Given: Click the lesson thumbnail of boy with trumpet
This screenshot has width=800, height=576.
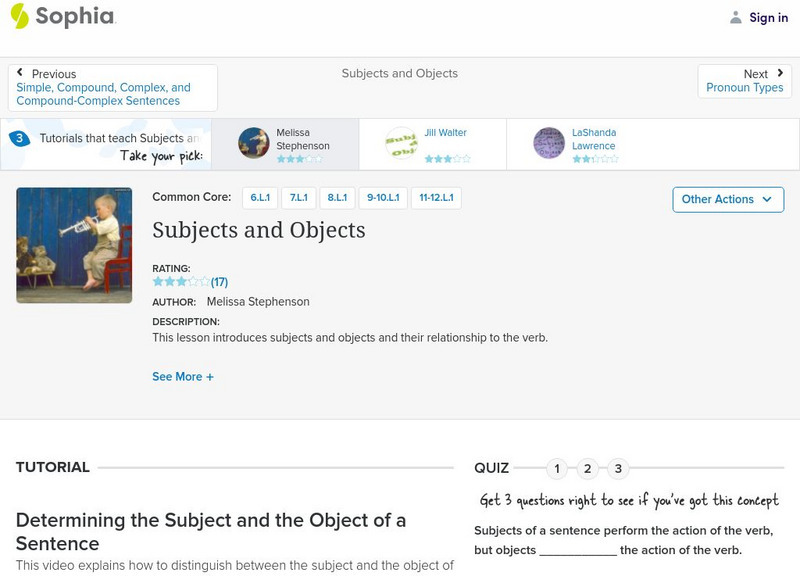Looking at the screenshot, I should click(x=74, y=245).
